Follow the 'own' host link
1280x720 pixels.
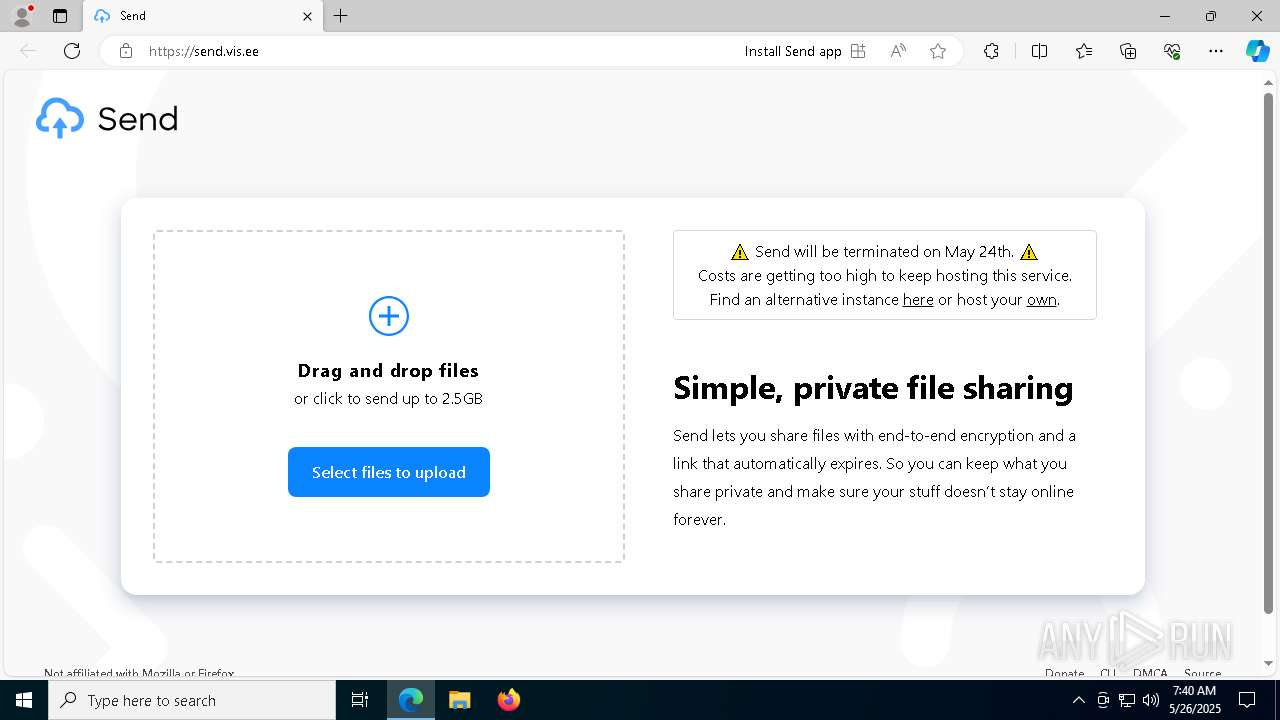pos(1041,300)
